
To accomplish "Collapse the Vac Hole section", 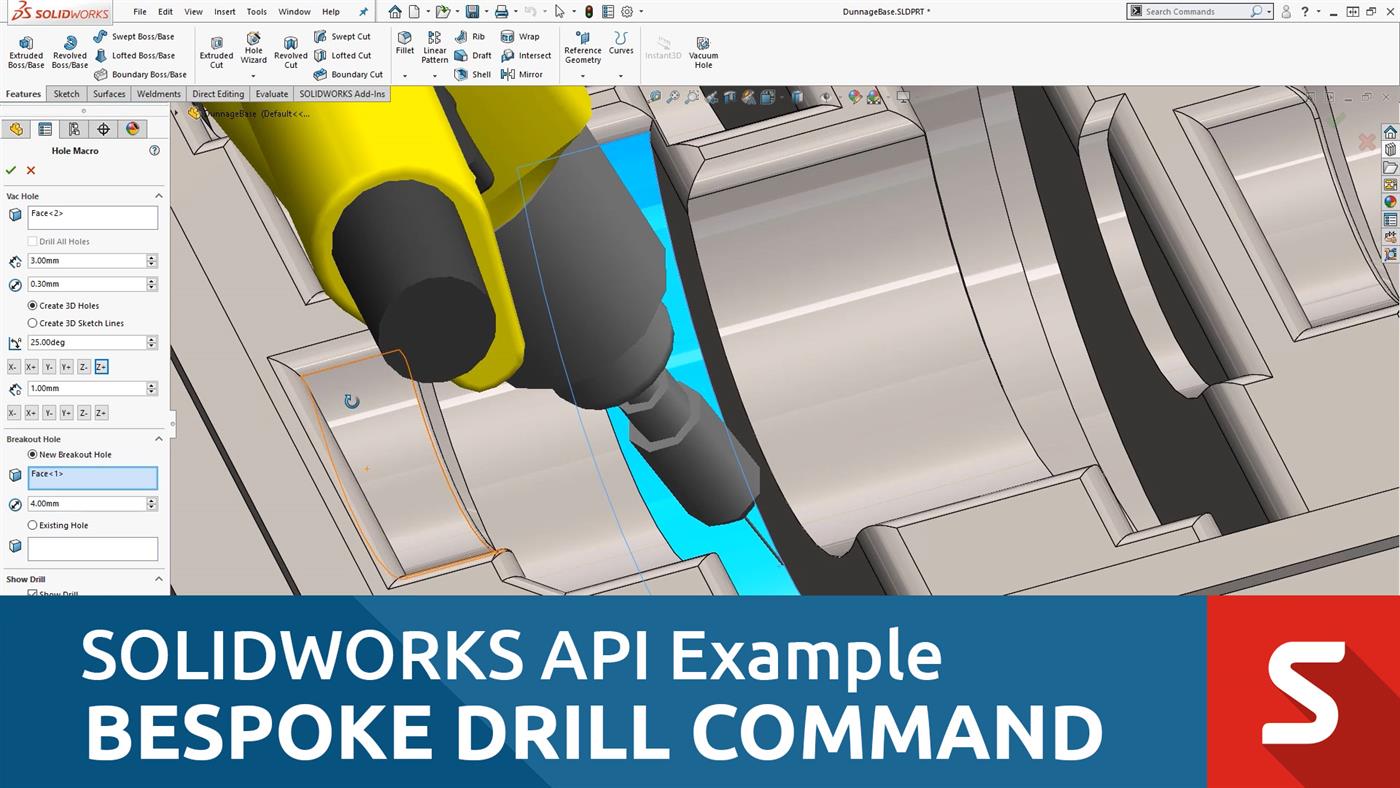I will (158, 196).
